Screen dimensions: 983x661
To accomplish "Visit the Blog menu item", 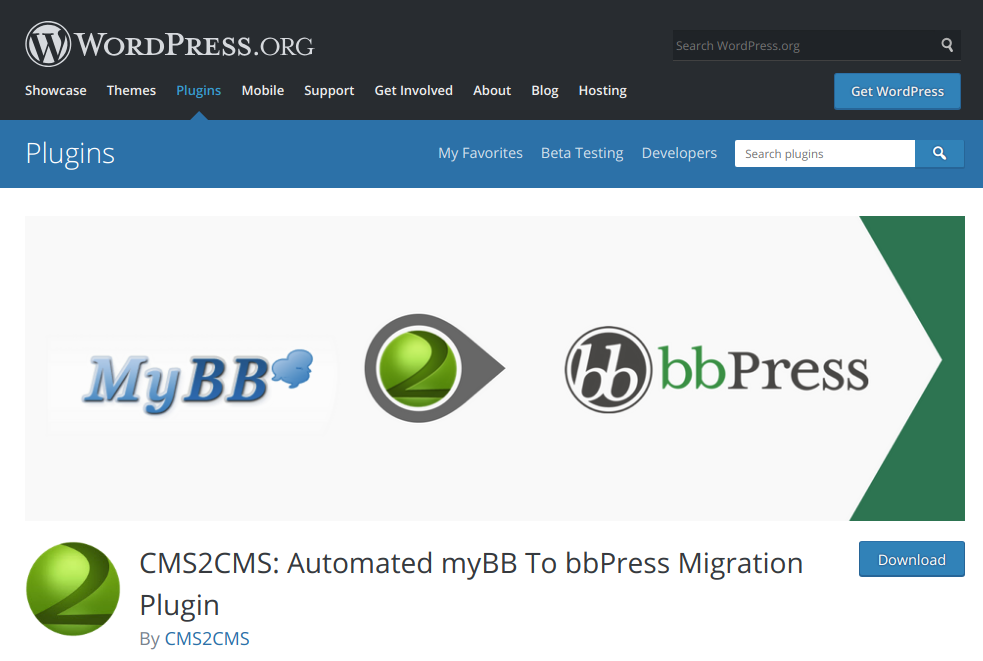I will coord(545,90).
